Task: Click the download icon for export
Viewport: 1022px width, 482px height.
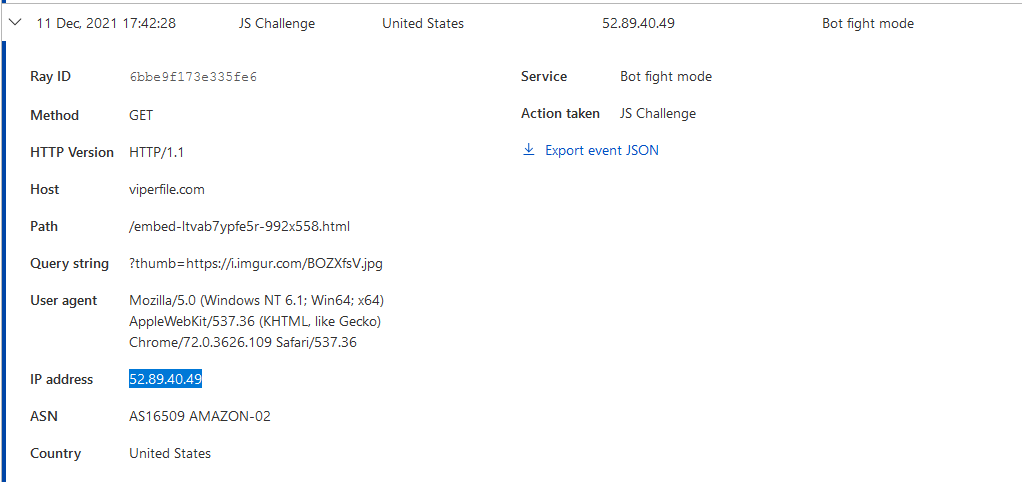Action: coord(529,151)
